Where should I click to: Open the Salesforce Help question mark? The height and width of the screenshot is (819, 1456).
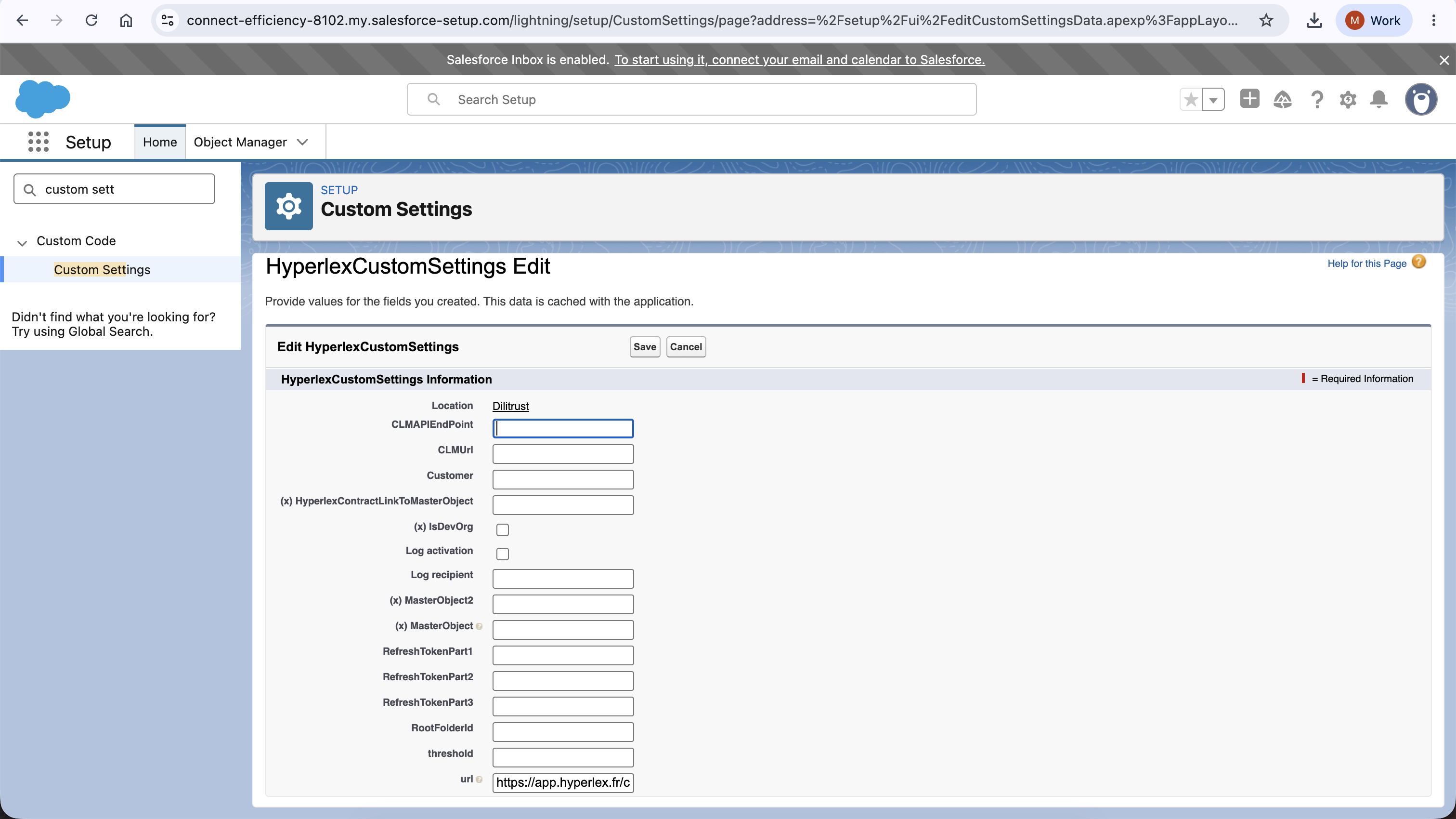[1317, 100]
